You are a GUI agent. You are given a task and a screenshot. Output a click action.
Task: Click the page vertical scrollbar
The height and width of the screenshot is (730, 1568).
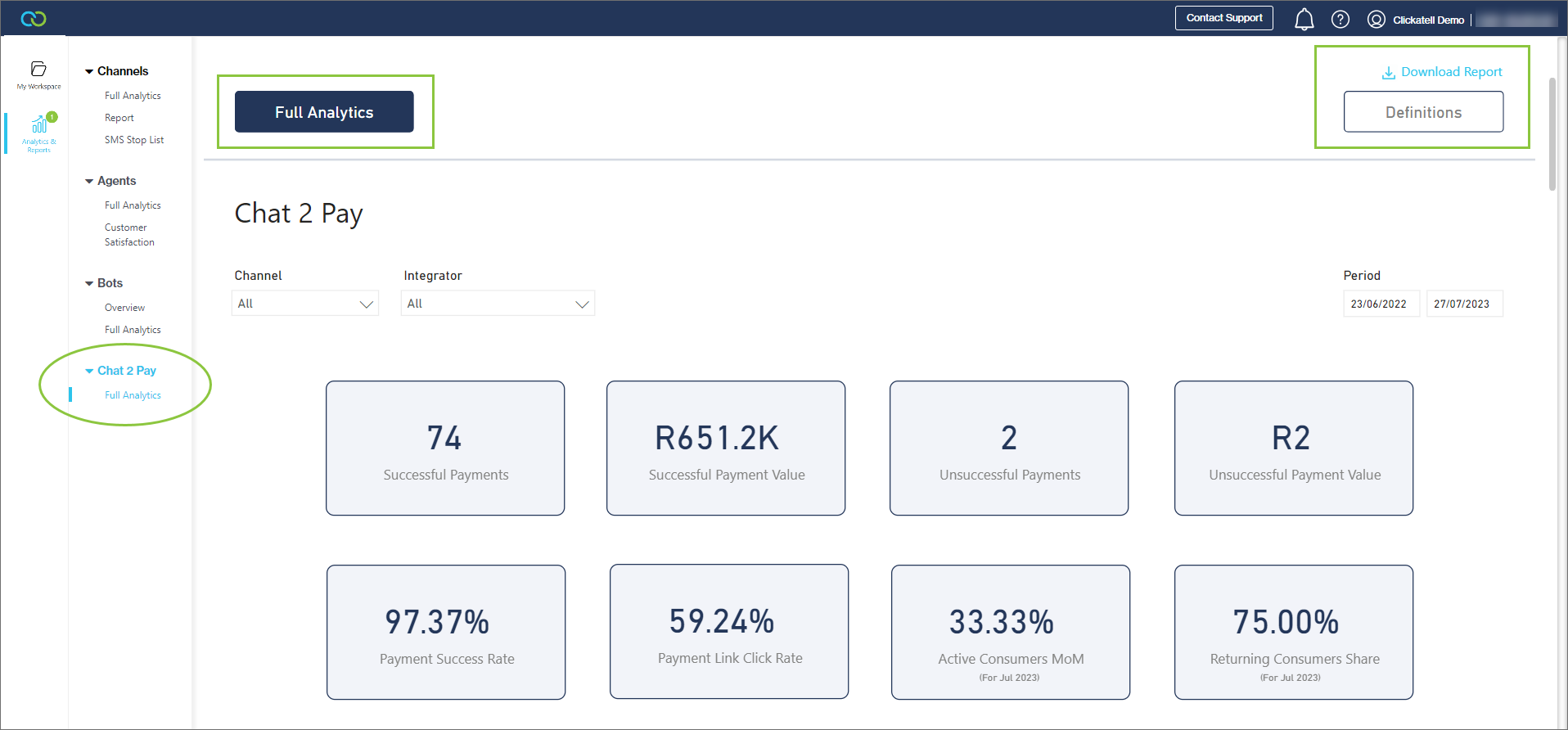coord(1552,134)
